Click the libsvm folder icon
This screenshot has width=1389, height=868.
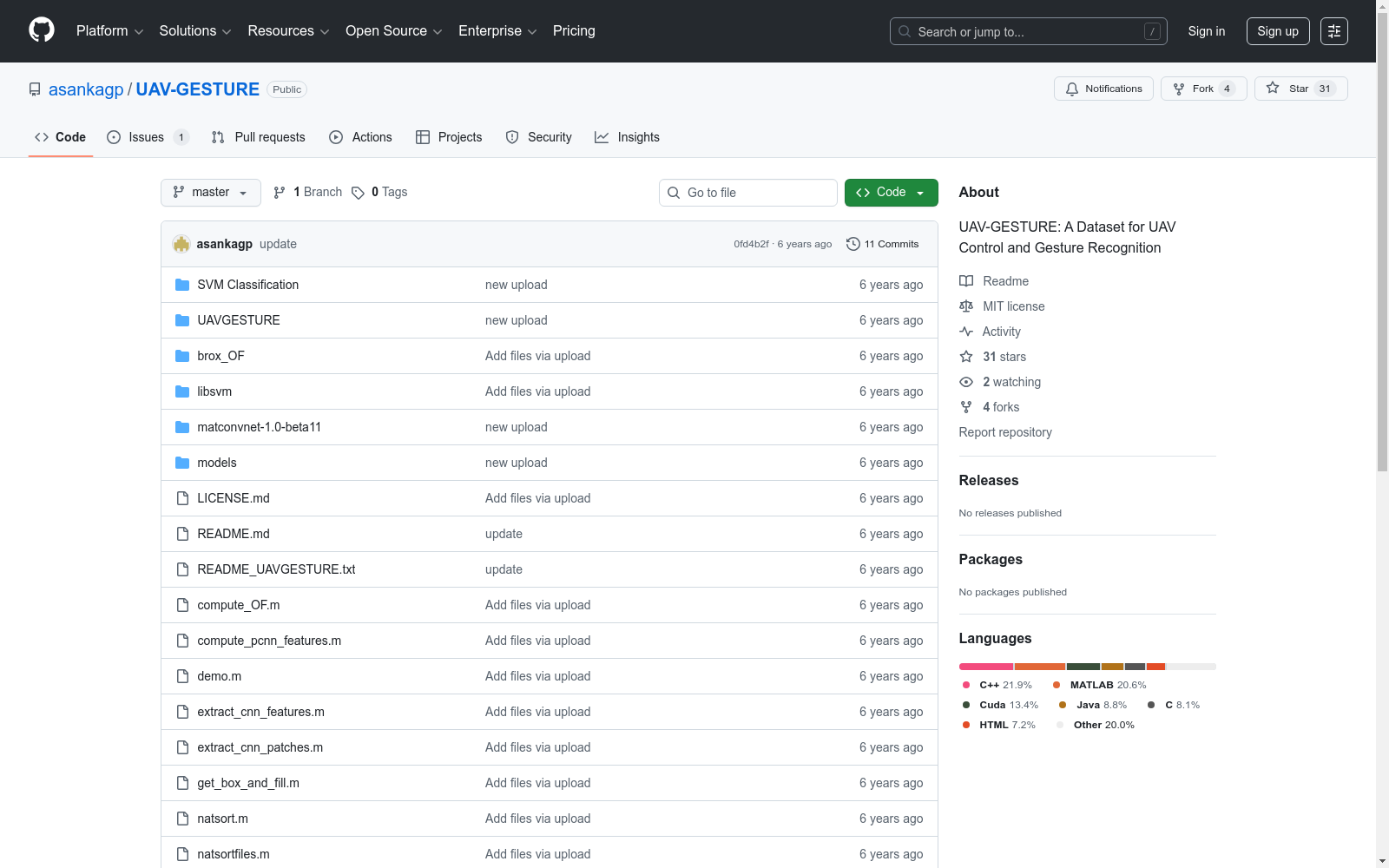182,391
